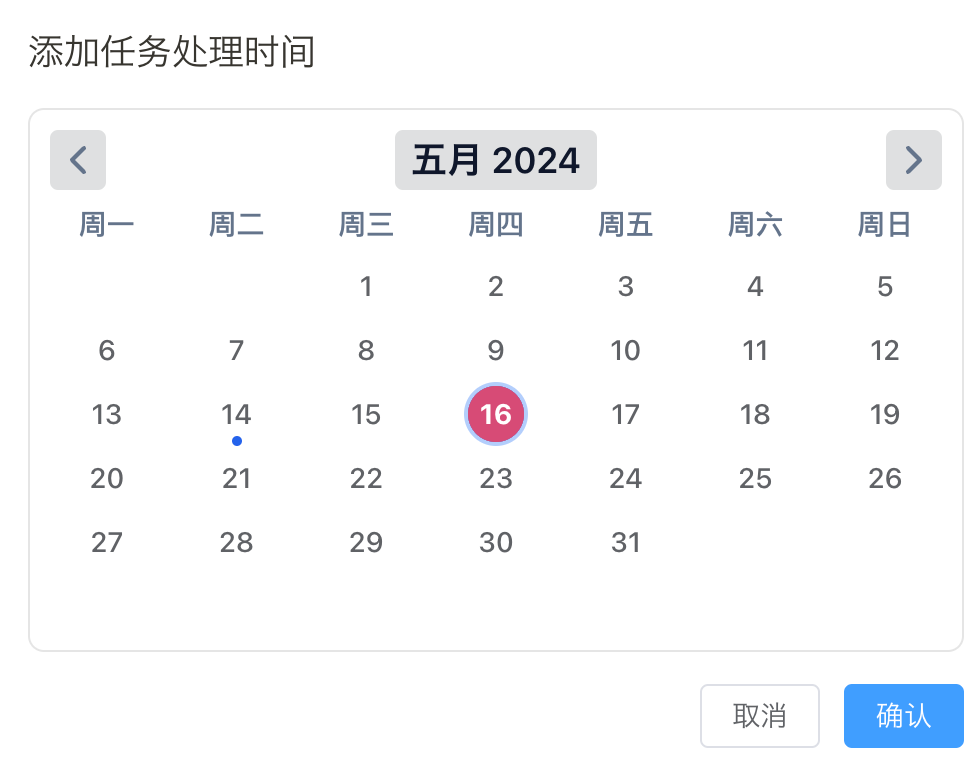This screenshot has width=980, height=768.
Task: Select the 10th under 周五
Action: pyautogui.click(x=626, y=351)
